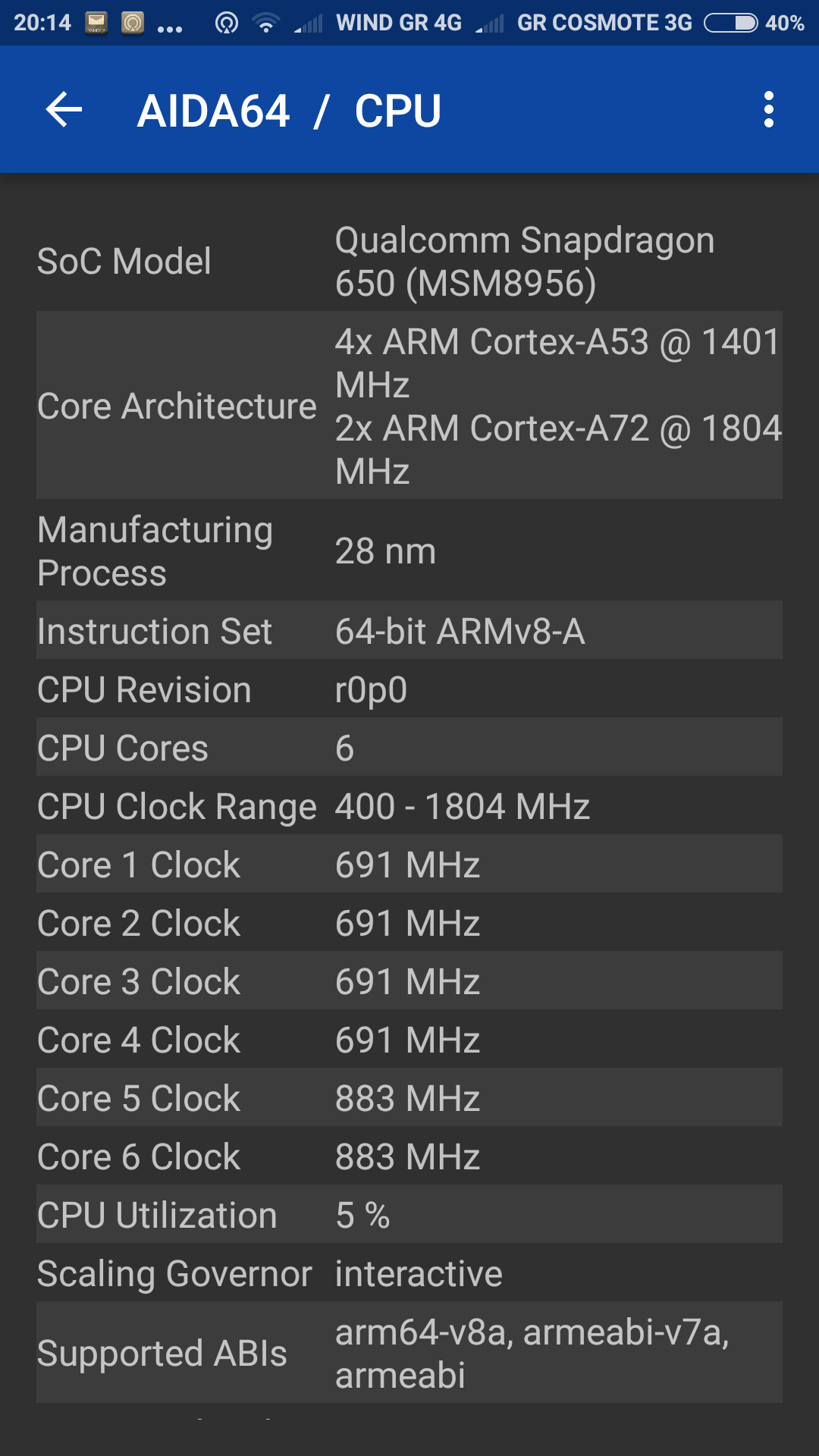Select the CPU Clock Range row
The height and width of the screenshot is (1456, 819).
409,806
